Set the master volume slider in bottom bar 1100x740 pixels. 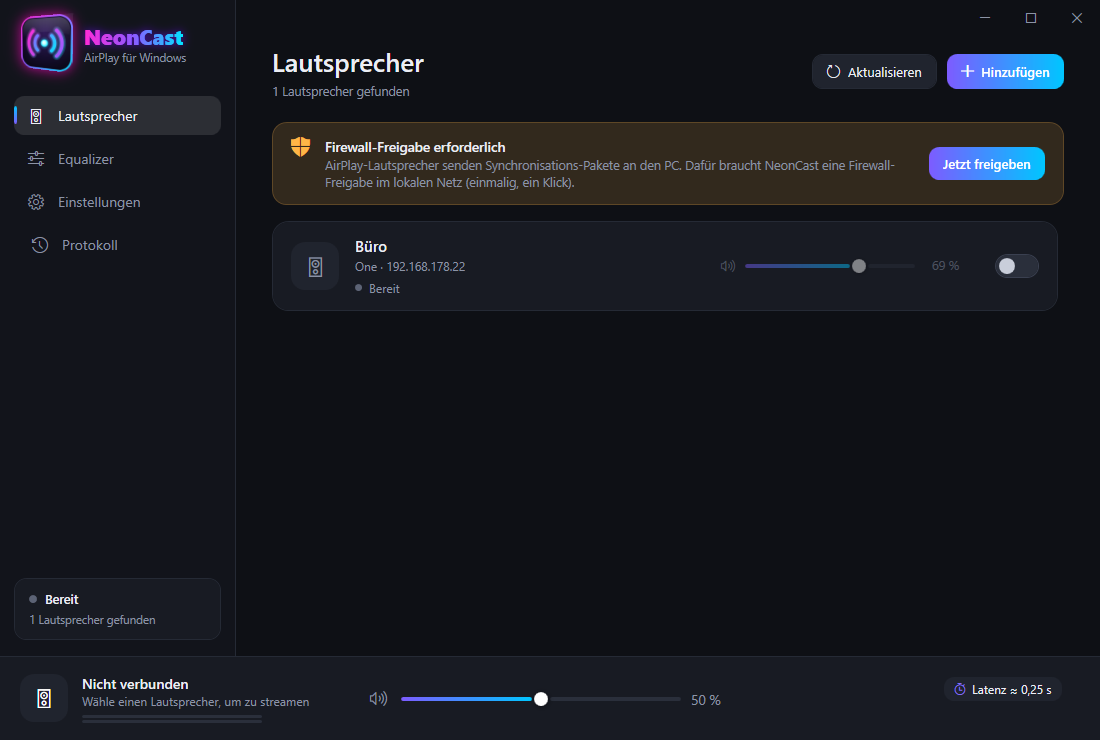[540, 699]
